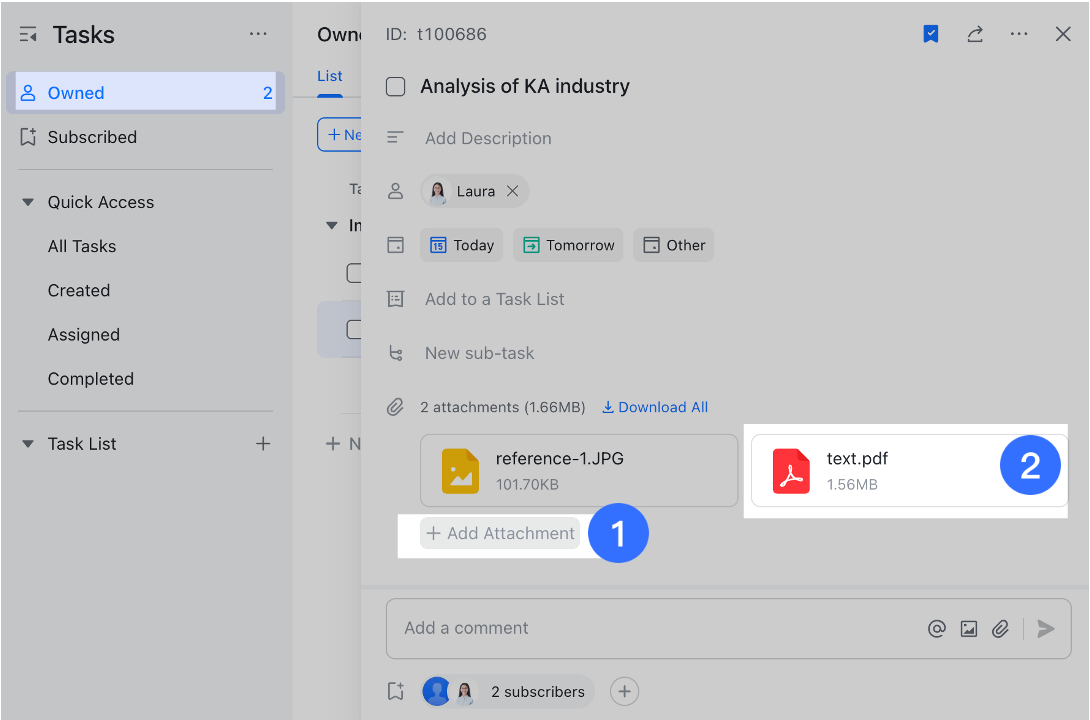Image resolution: width=1090 pixels, height=720 pixels.
Task: Click the send comment arrow icon
Action: coord(1045,628)
